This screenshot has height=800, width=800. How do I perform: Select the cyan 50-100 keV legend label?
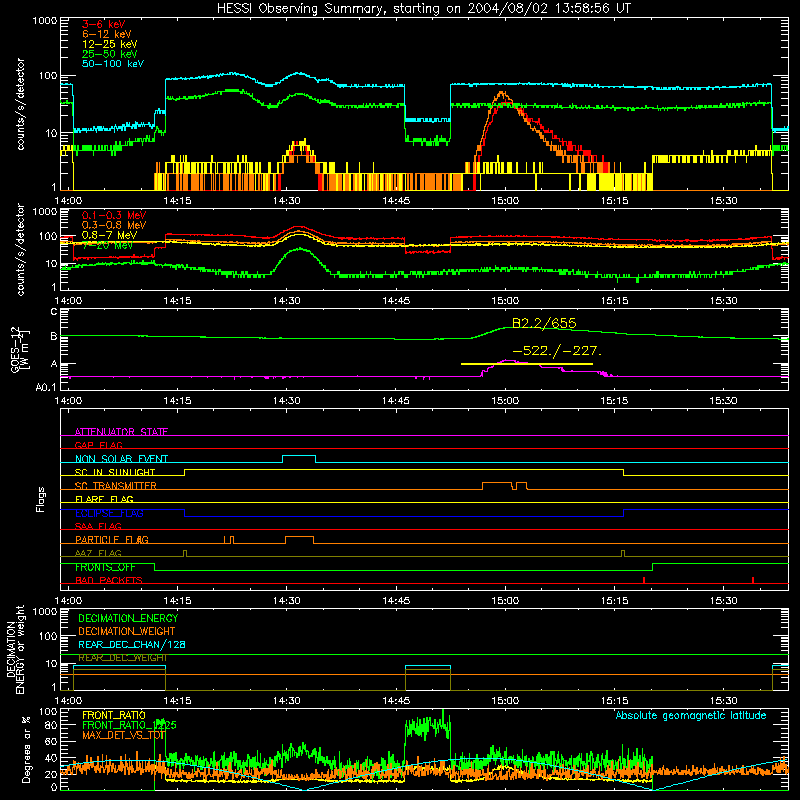112,63
